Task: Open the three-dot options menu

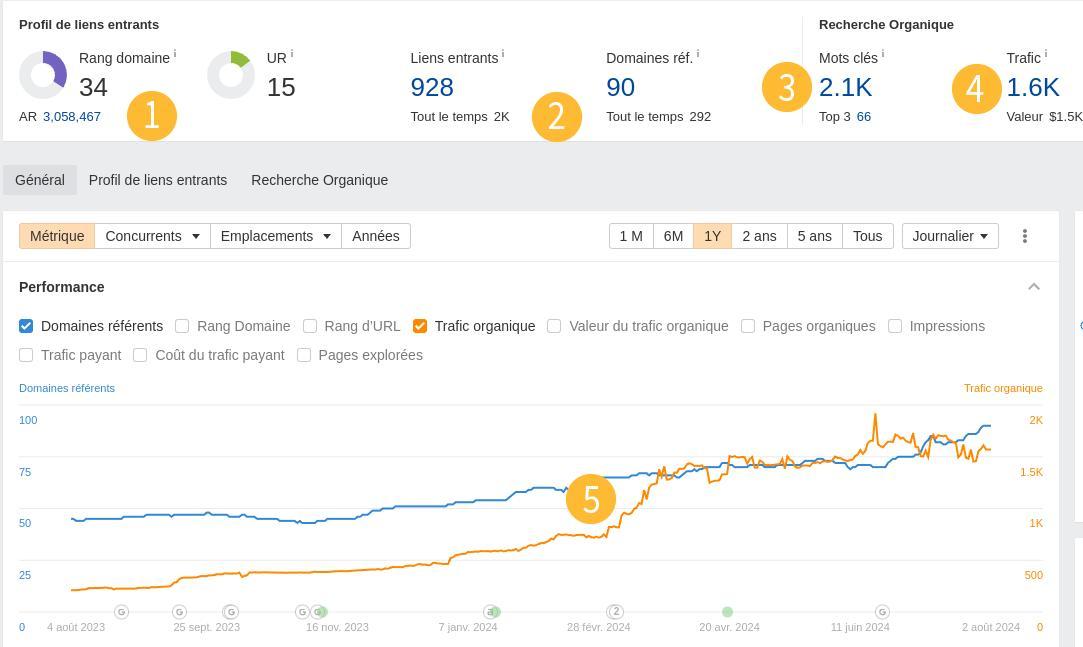Action: pyautogui.click(x=1025, y=236)
